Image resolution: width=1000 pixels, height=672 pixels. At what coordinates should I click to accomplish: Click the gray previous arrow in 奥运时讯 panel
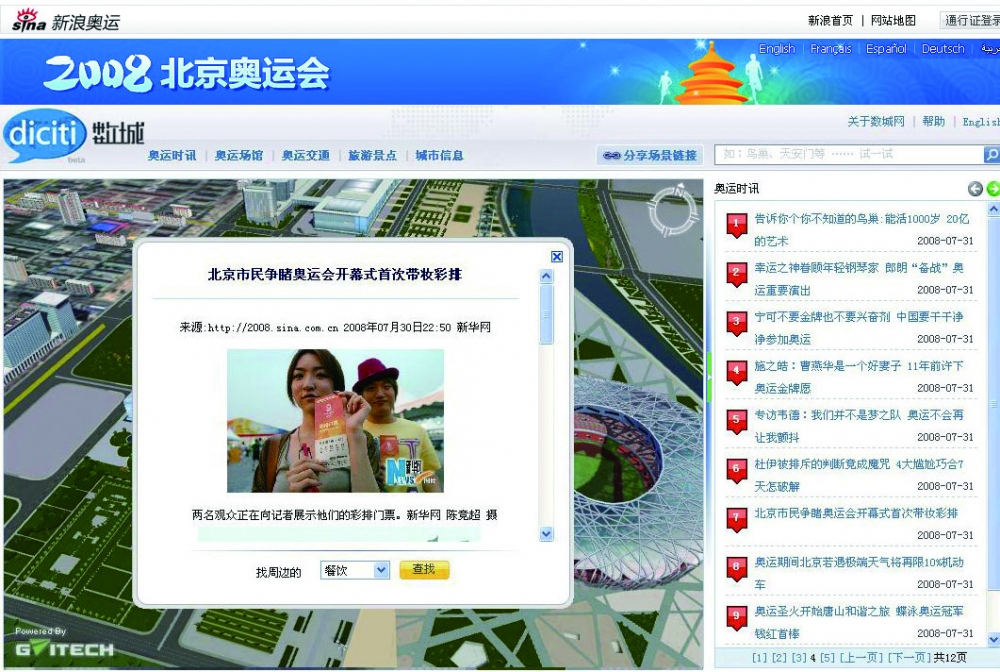tap(975, 189)
